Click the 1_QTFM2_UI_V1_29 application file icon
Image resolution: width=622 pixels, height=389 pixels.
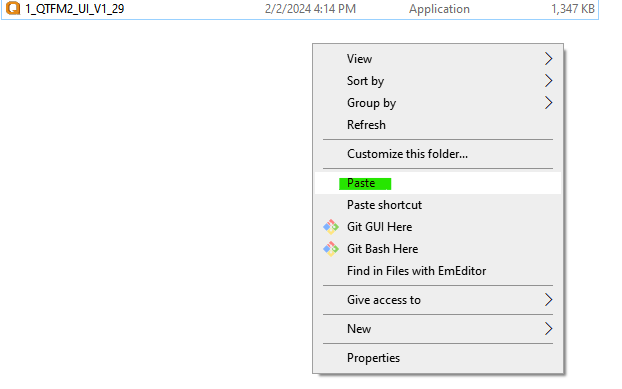coord(13,8)
